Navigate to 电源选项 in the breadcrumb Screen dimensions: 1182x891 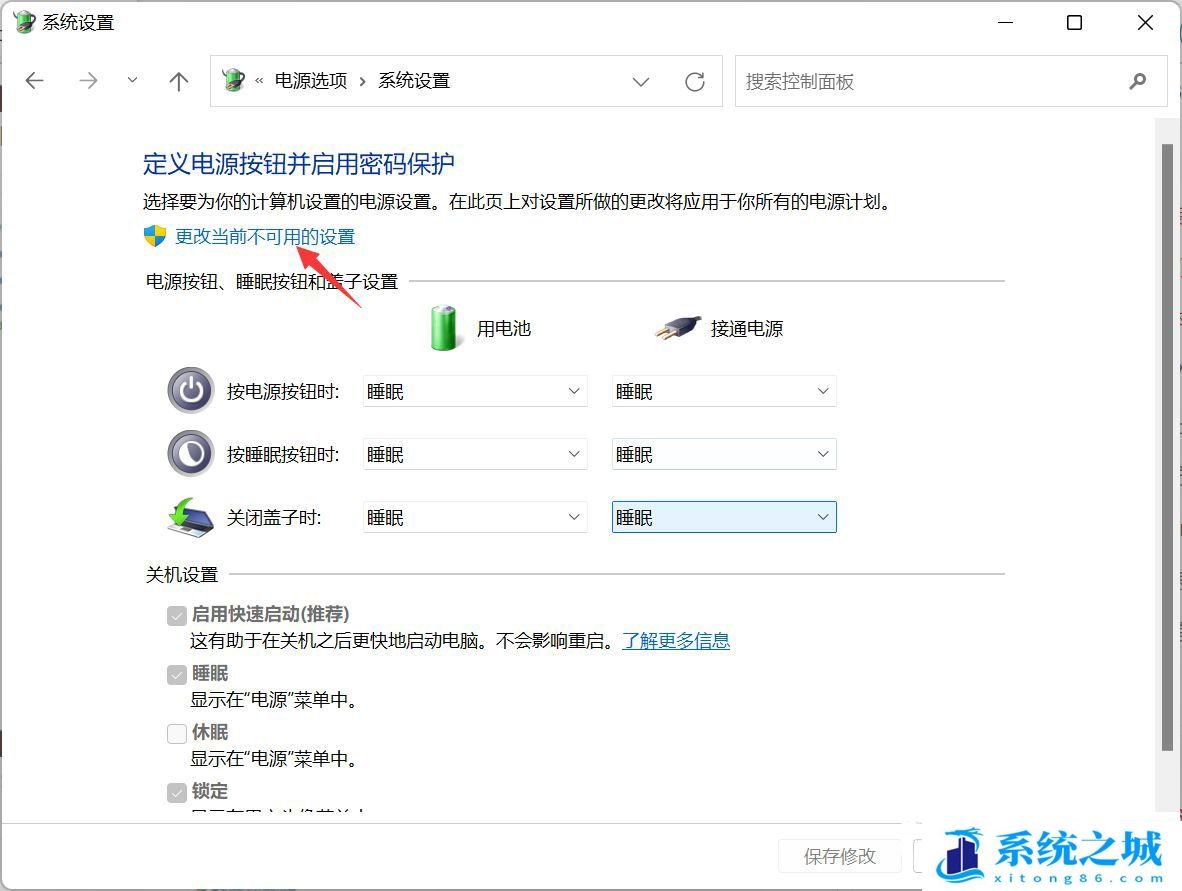(310, 81)
